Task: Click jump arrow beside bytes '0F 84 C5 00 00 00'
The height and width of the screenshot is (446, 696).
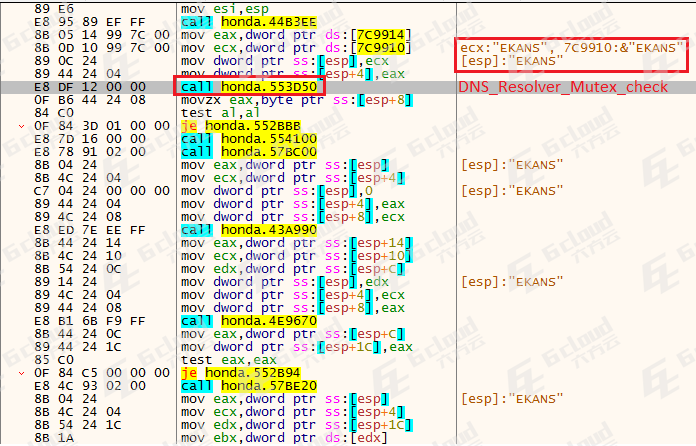Action: point(21,374)
